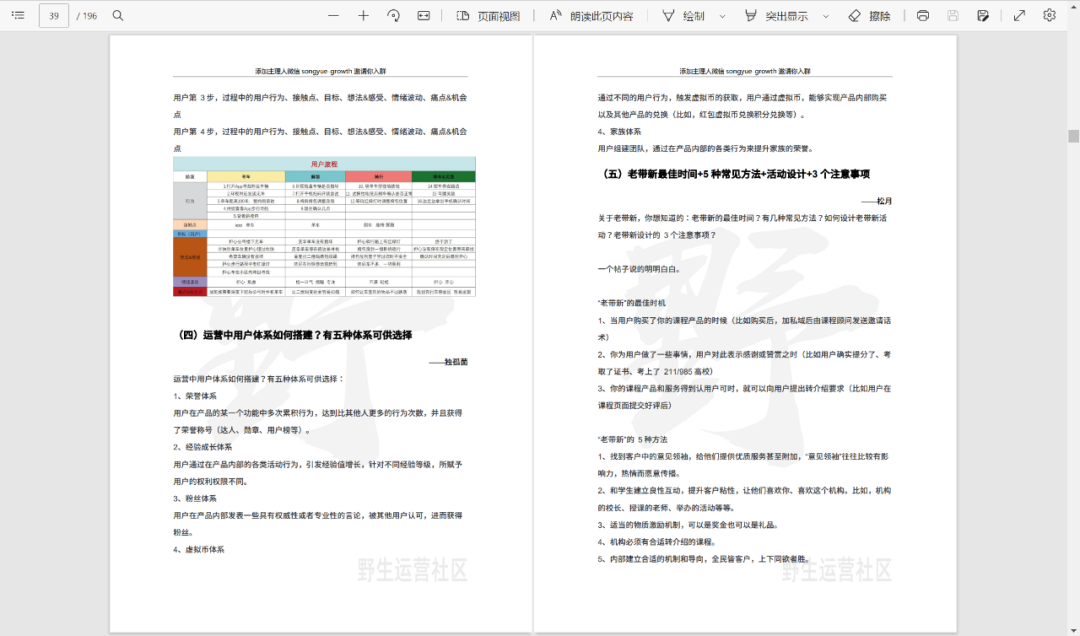
Task: Select the 突出显示 highlight tool
Action: (x=776, y=16)
